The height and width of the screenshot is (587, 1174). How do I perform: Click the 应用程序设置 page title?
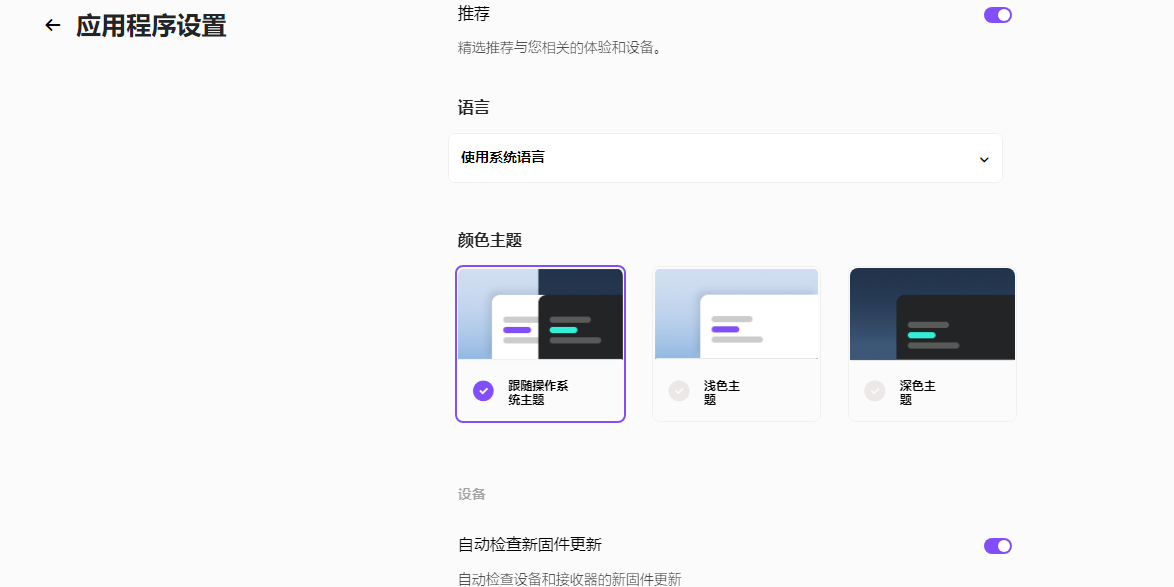click(x=151, y=26)
